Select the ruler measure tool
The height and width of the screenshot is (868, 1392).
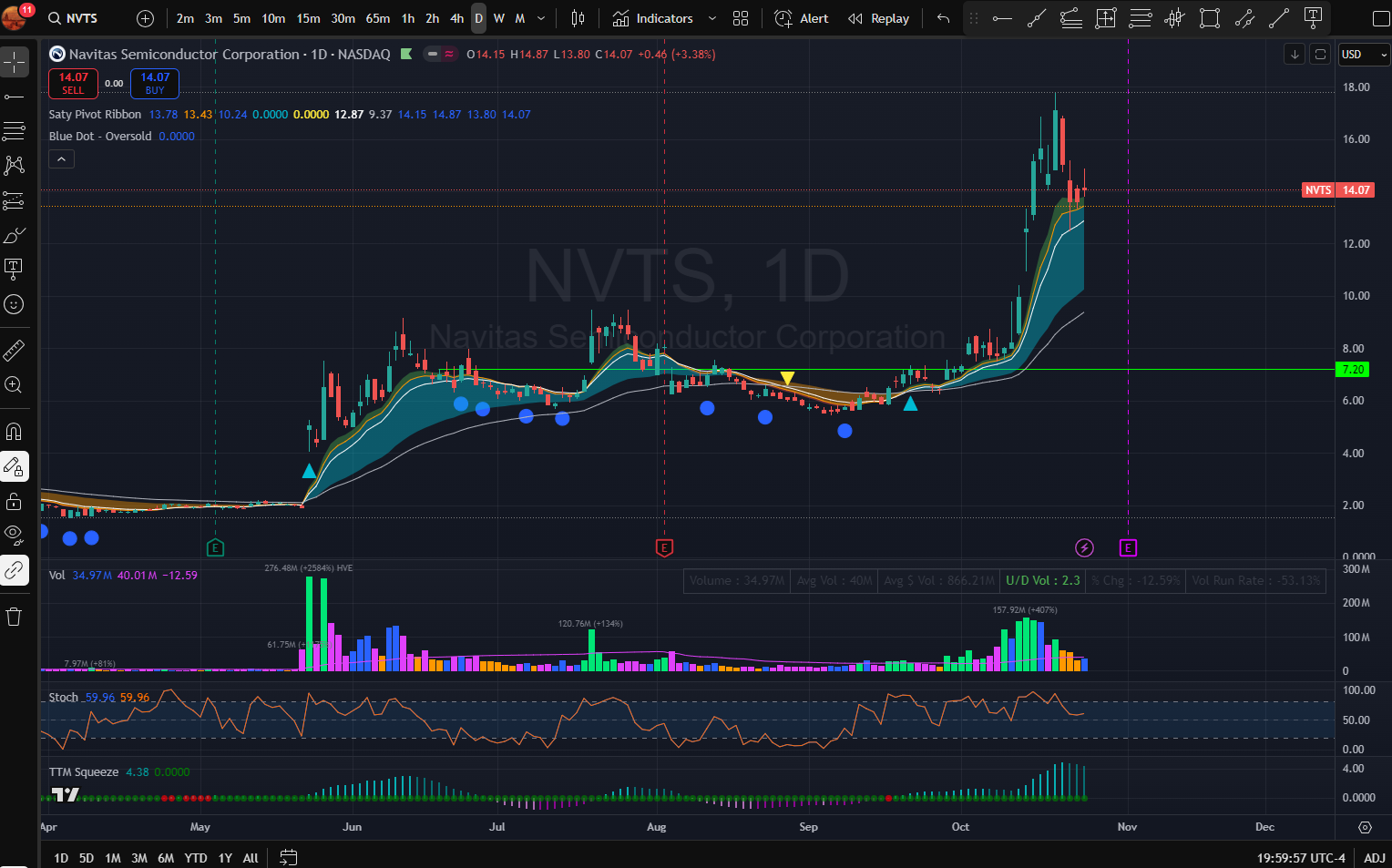click(x=14, y=350)
